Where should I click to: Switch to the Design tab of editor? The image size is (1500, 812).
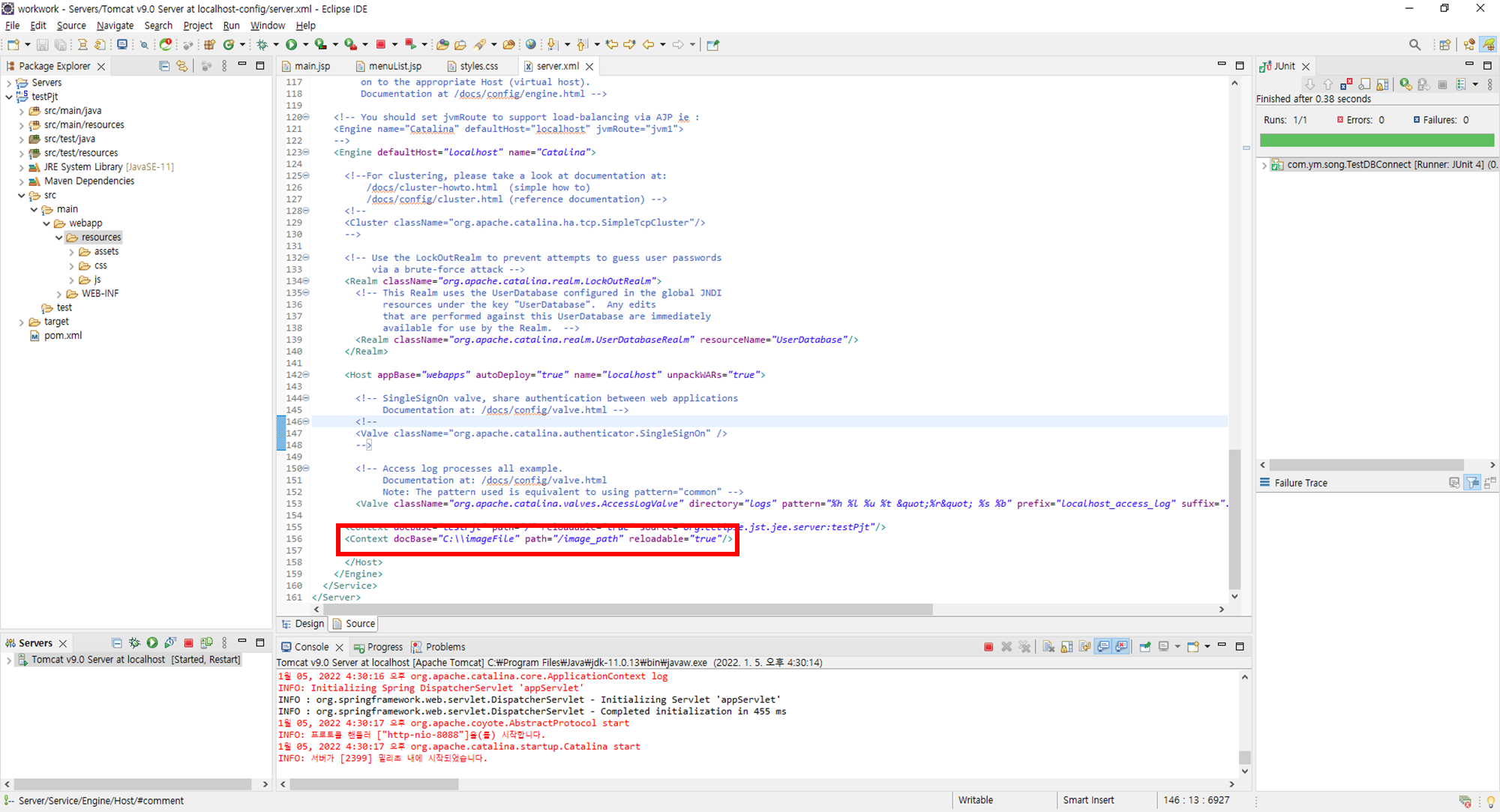[304, 624]
